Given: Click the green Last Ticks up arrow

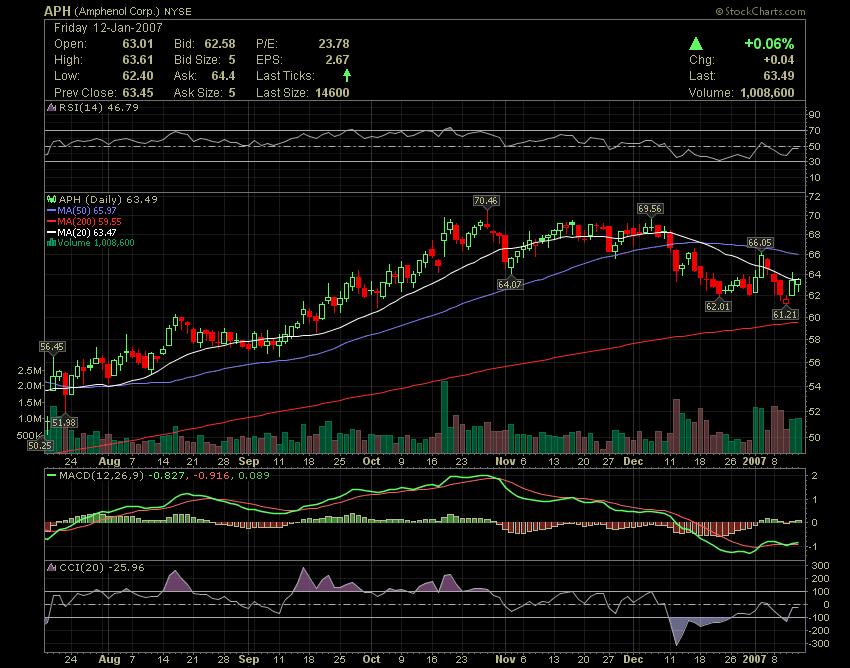Looking at the screenshot, I should (347, 75).
